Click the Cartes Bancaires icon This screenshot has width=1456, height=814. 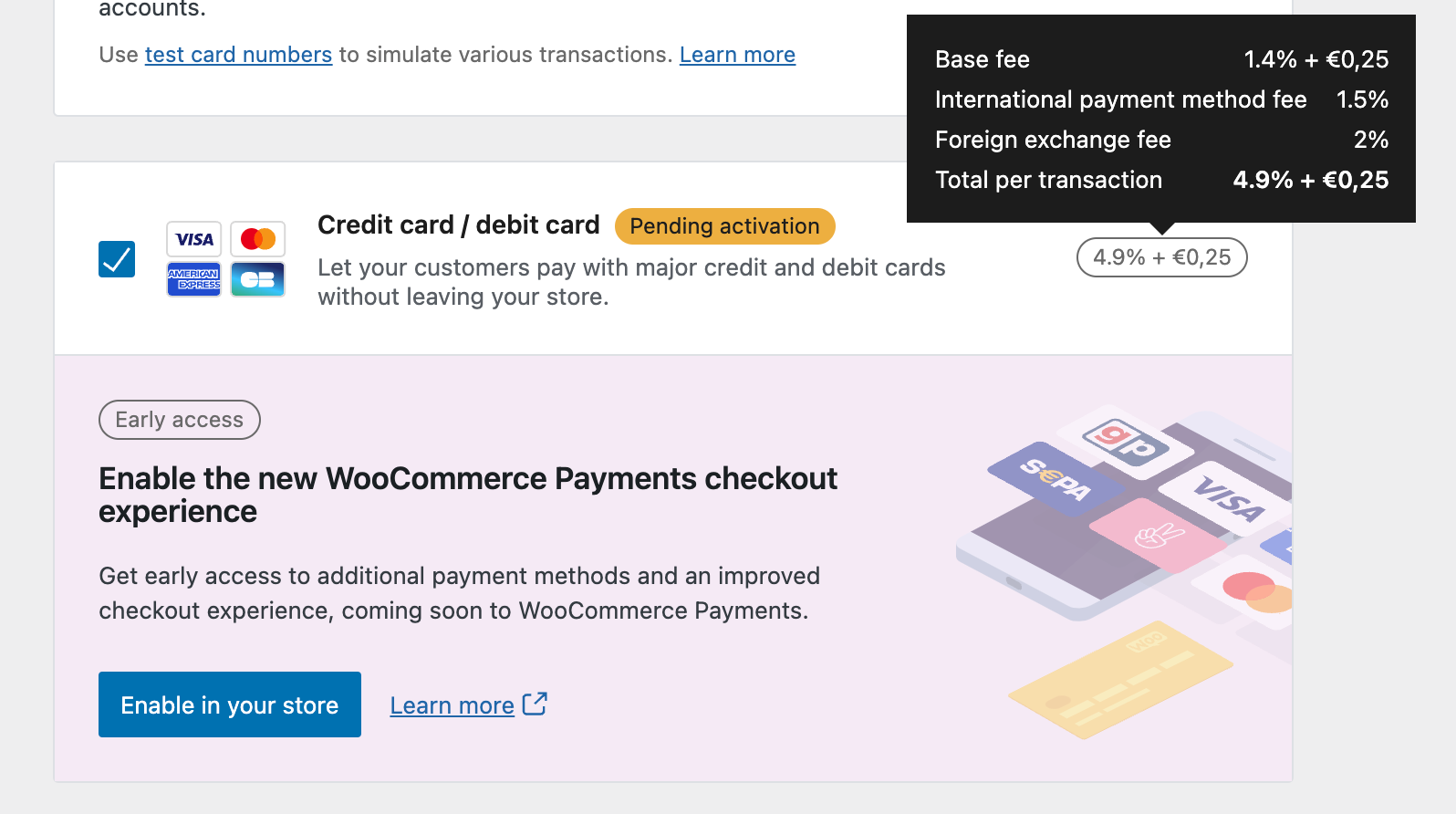[257, 279]
